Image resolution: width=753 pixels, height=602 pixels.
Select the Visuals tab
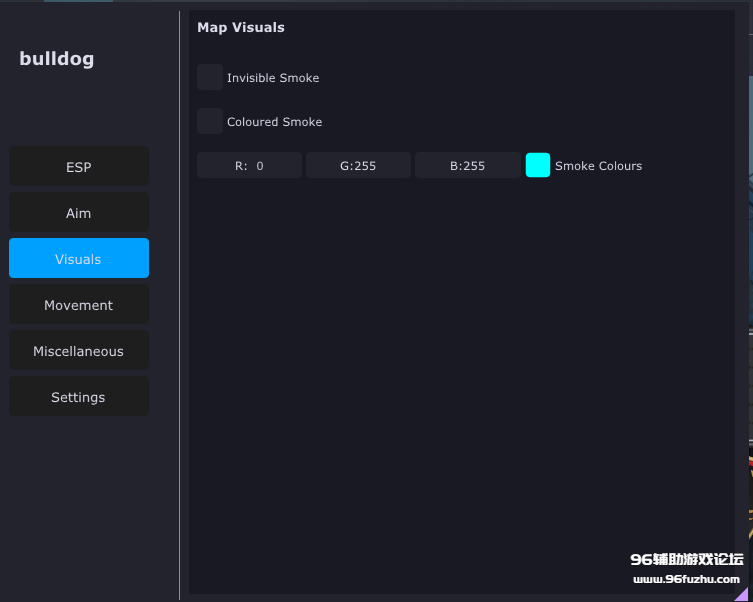pyautogui.click(x=79, y=259)
